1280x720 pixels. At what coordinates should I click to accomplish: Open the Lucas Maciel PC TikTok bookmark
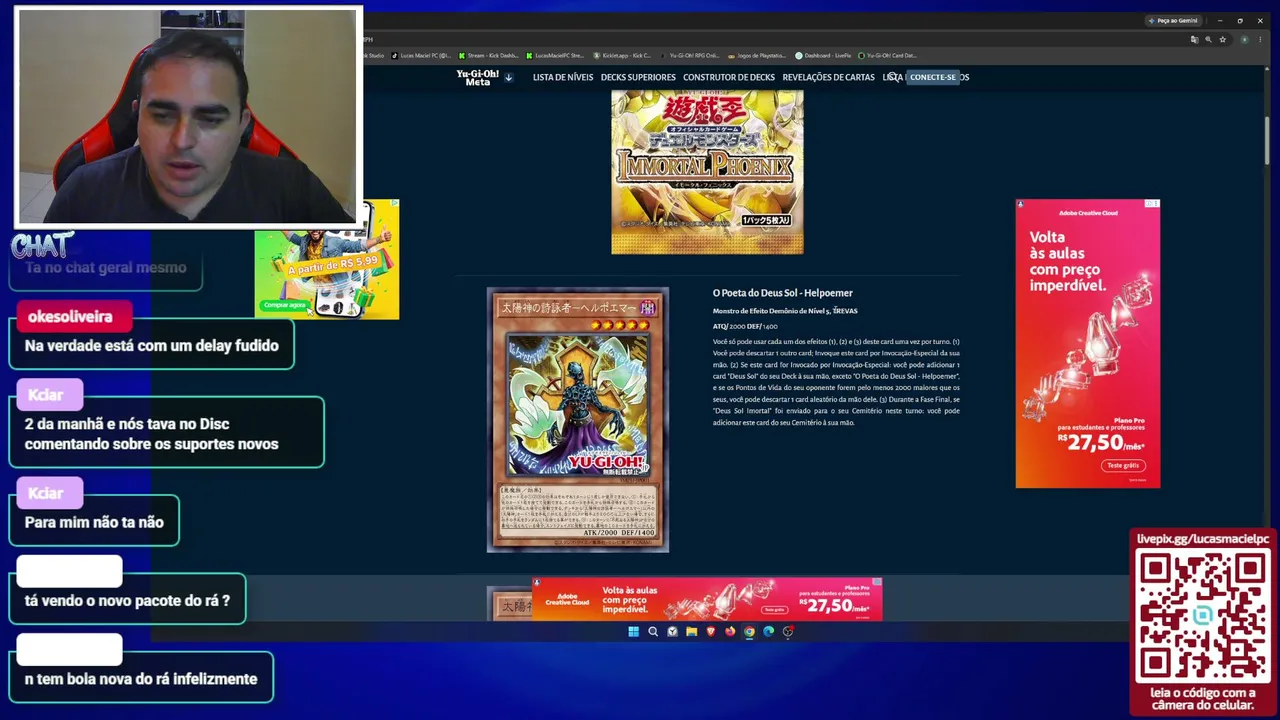(421, 56)
